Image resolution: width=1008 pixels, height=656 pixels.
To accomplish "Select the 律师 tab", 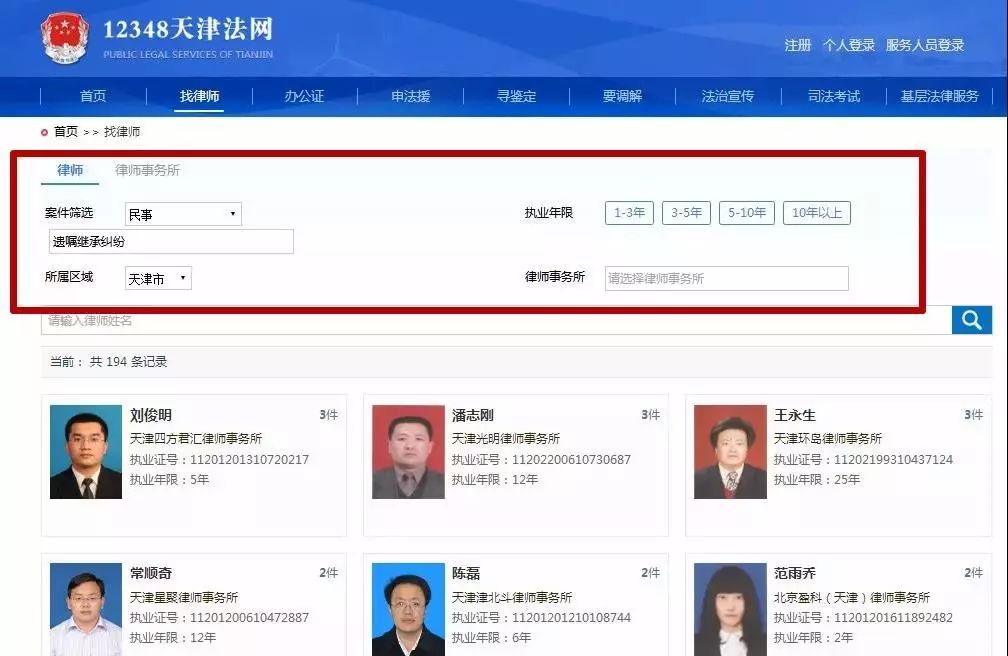I will tap(69, 170).
